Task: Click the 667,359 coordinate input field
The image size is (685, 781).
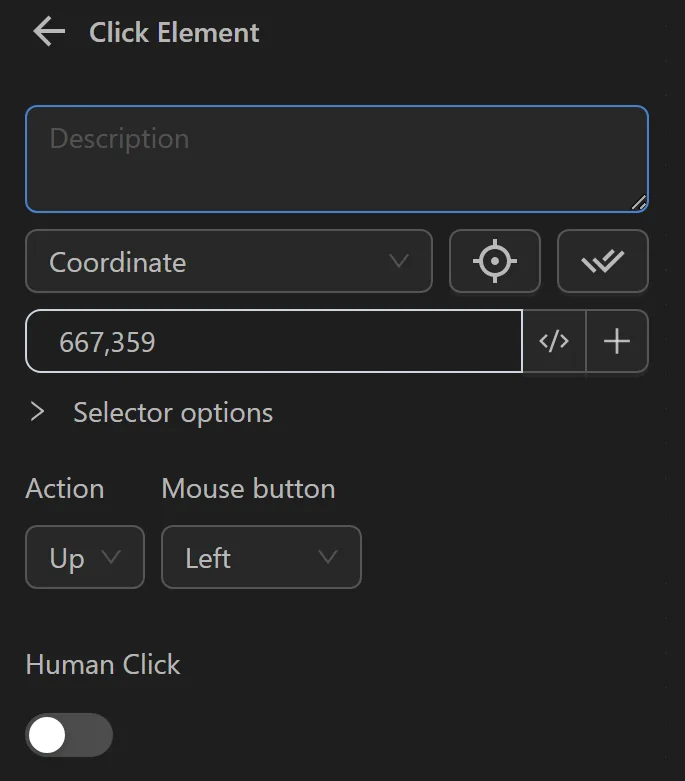Action: pos(274,342)
